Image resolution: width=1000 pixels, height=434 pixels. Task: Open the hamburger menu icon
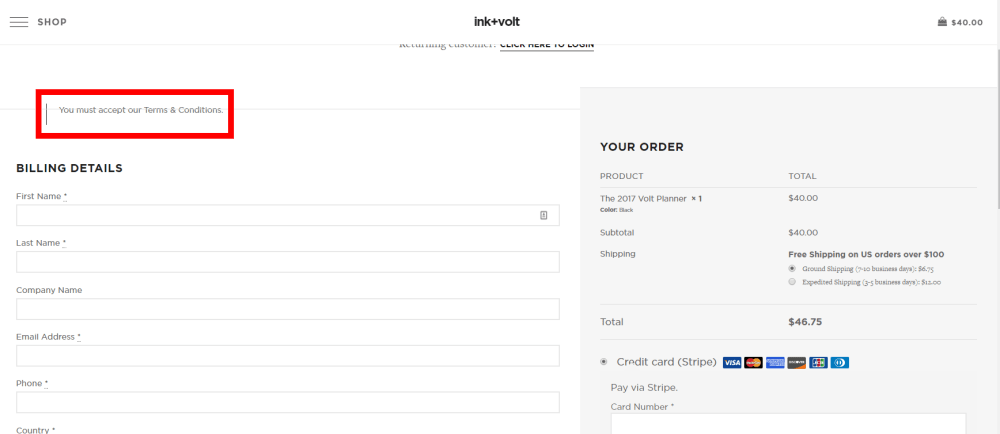(x=19, y=22)
